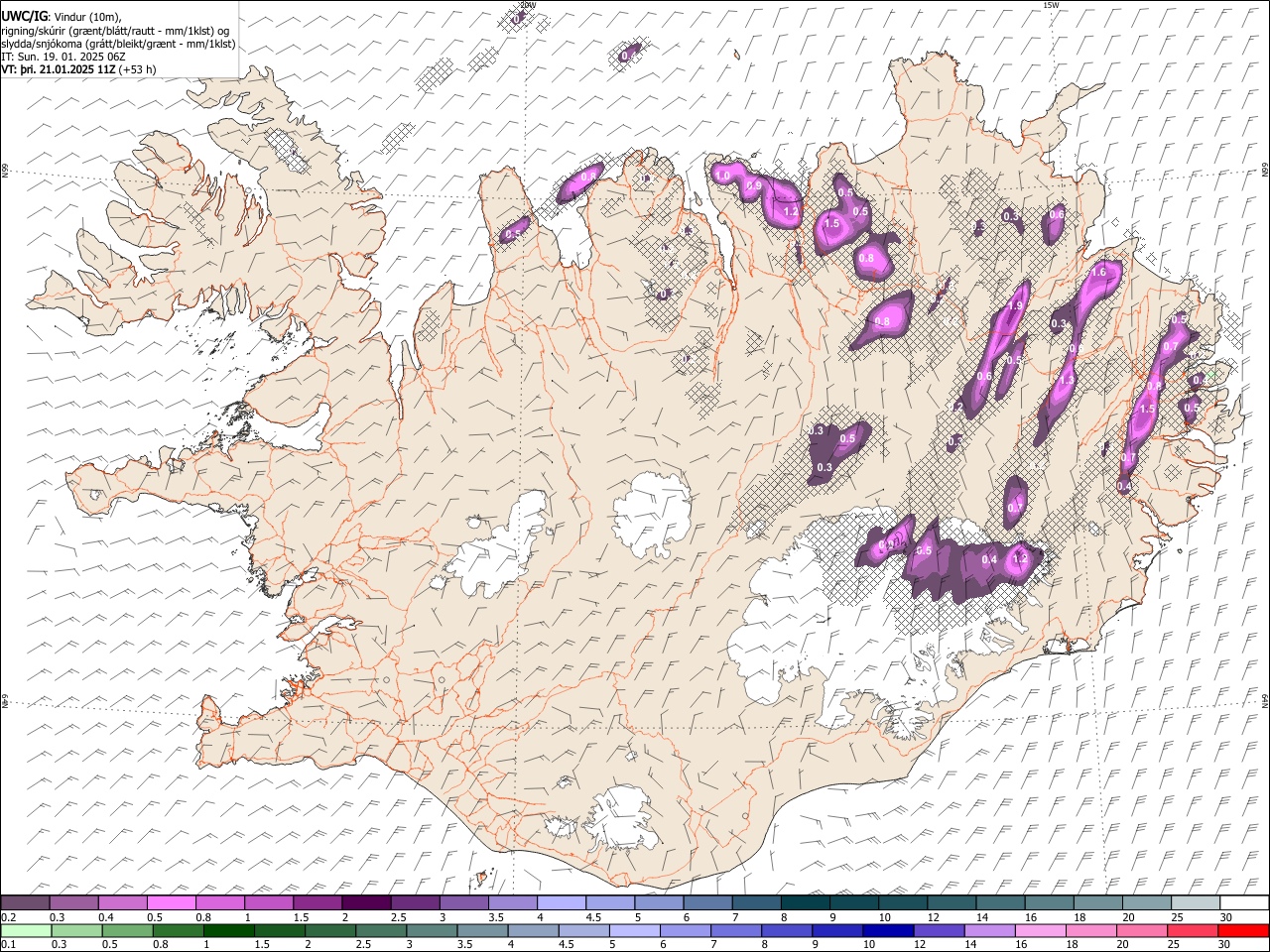Select the blue rain legend swatch between 8 and 9
The height and width of the screenshot is (952, 1270).
click(785, 930)
